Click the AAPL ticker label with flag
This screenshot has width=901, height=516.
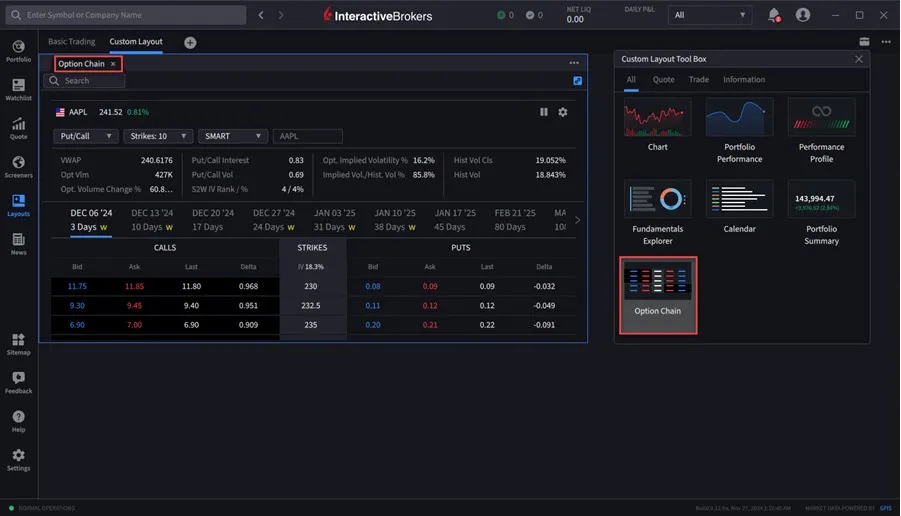72,112
